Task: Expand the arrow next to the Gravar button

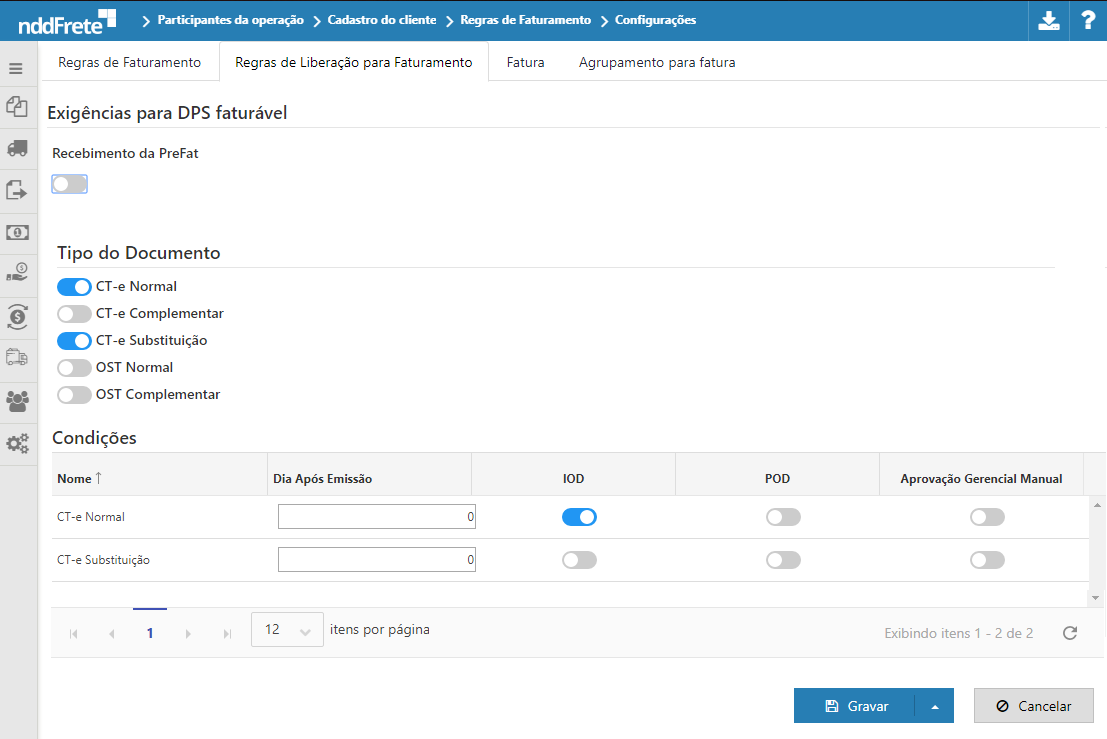Action: 935,706
